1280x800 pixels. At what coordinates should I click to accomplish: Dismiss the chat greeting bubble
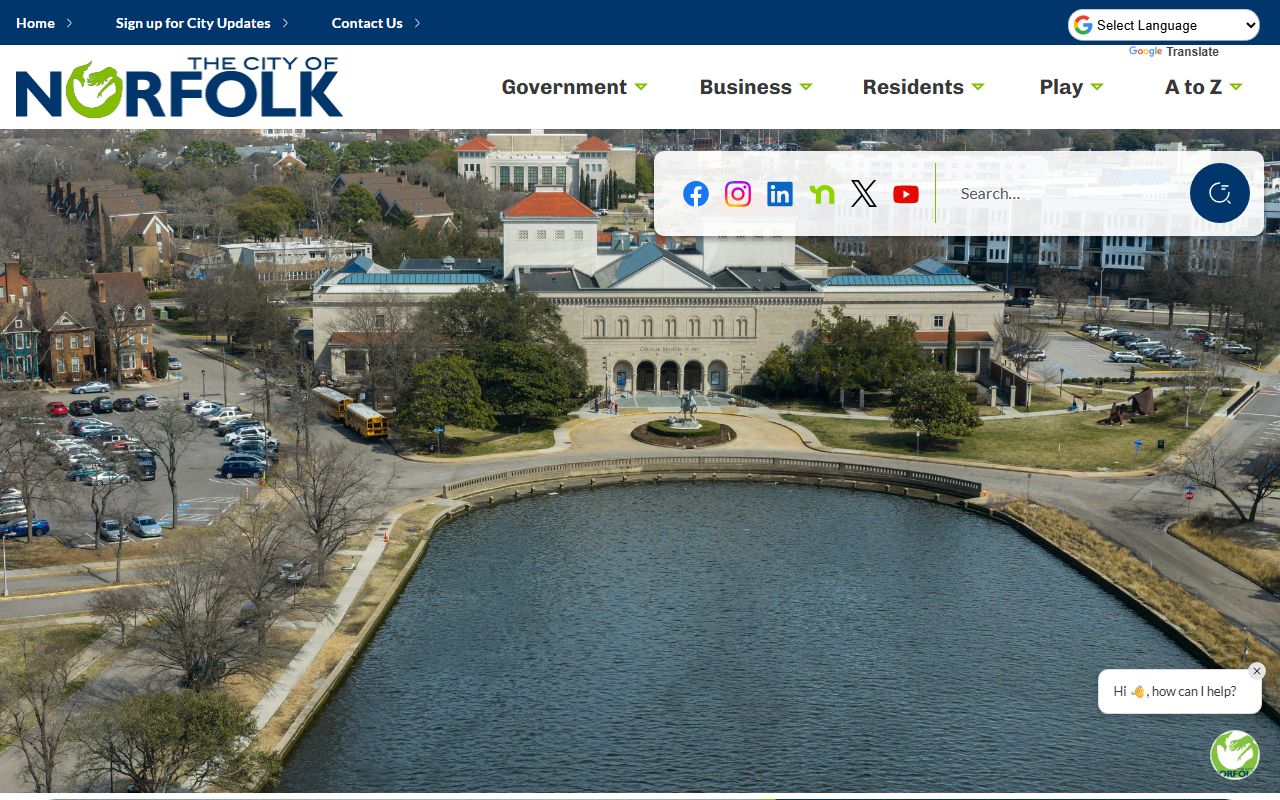(1257, 671)
